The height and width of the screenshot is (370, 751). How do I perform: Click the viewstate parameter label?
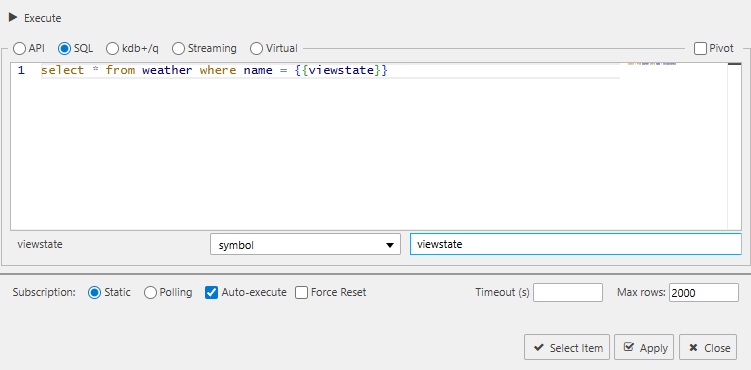40,244
